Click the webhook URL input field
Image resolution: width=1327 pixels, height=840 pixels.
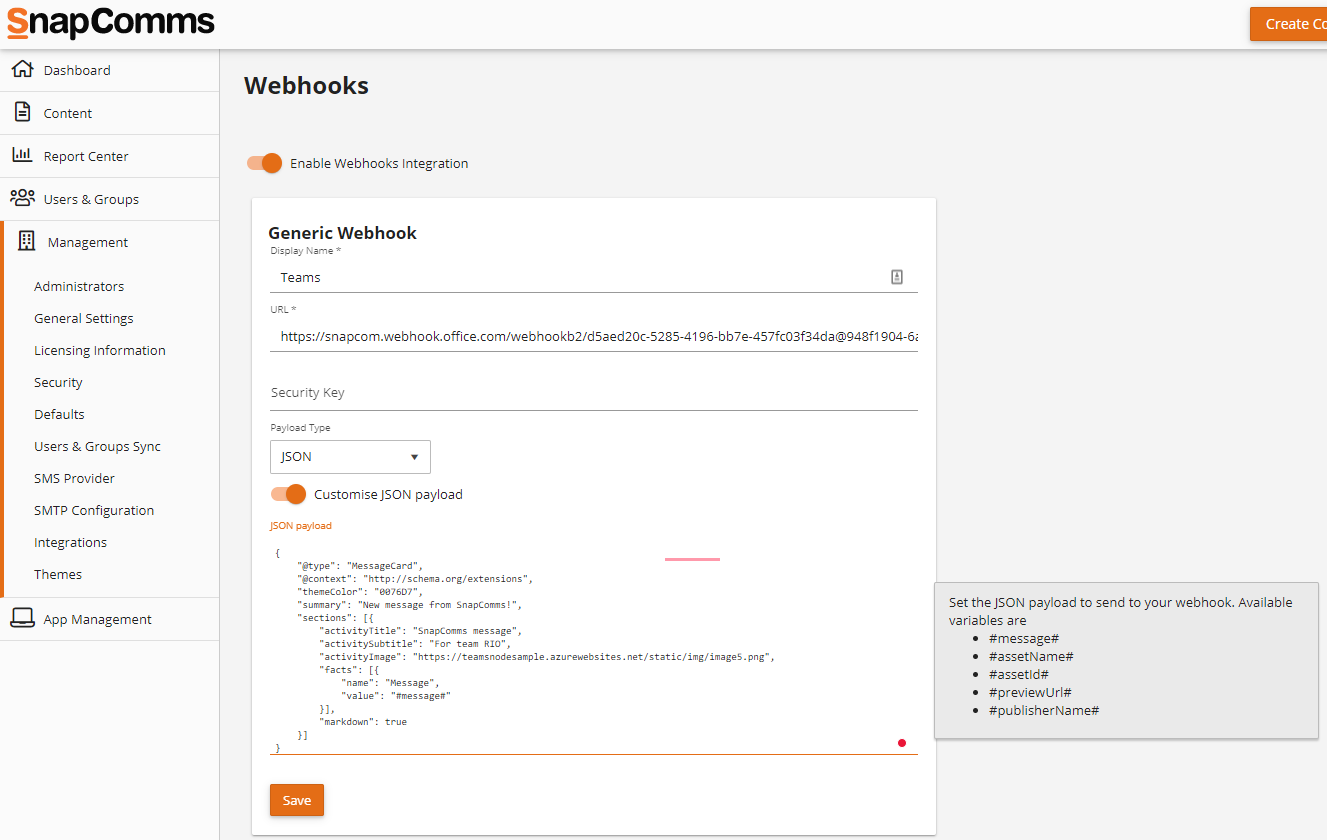coord(594,337)
